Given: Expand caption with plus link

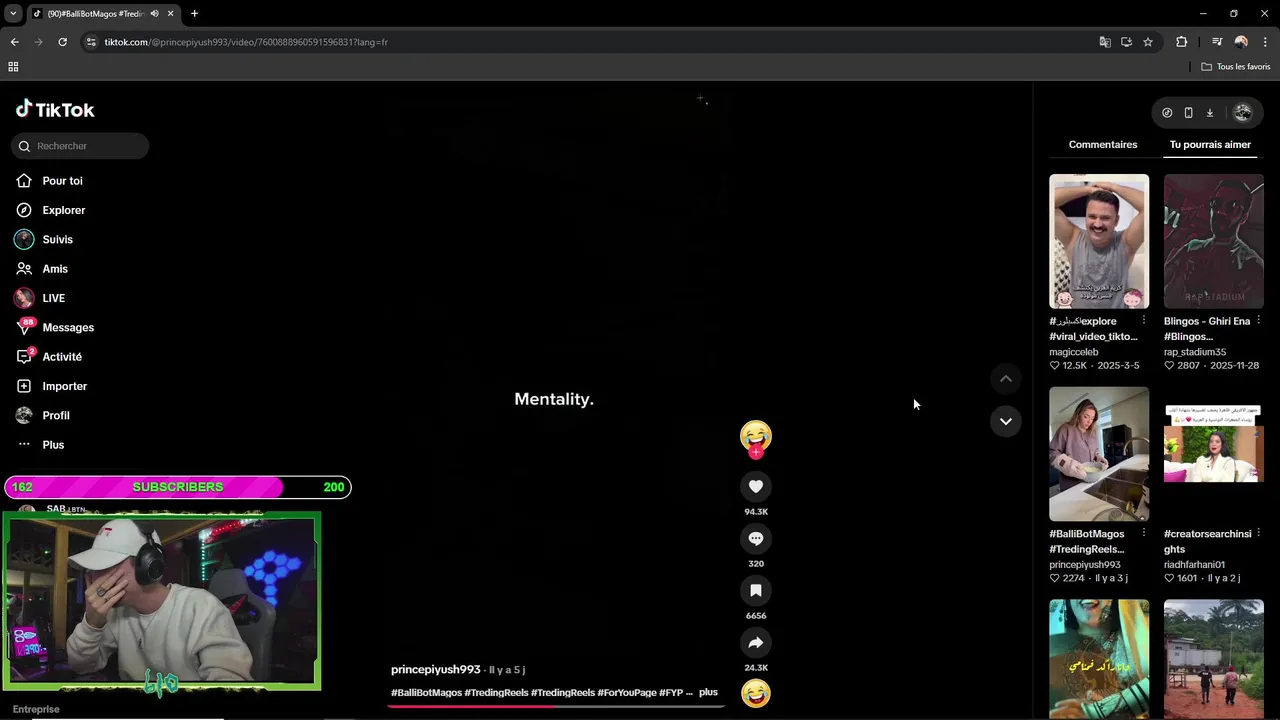Looking at the screenshot, I should (708, 692).
